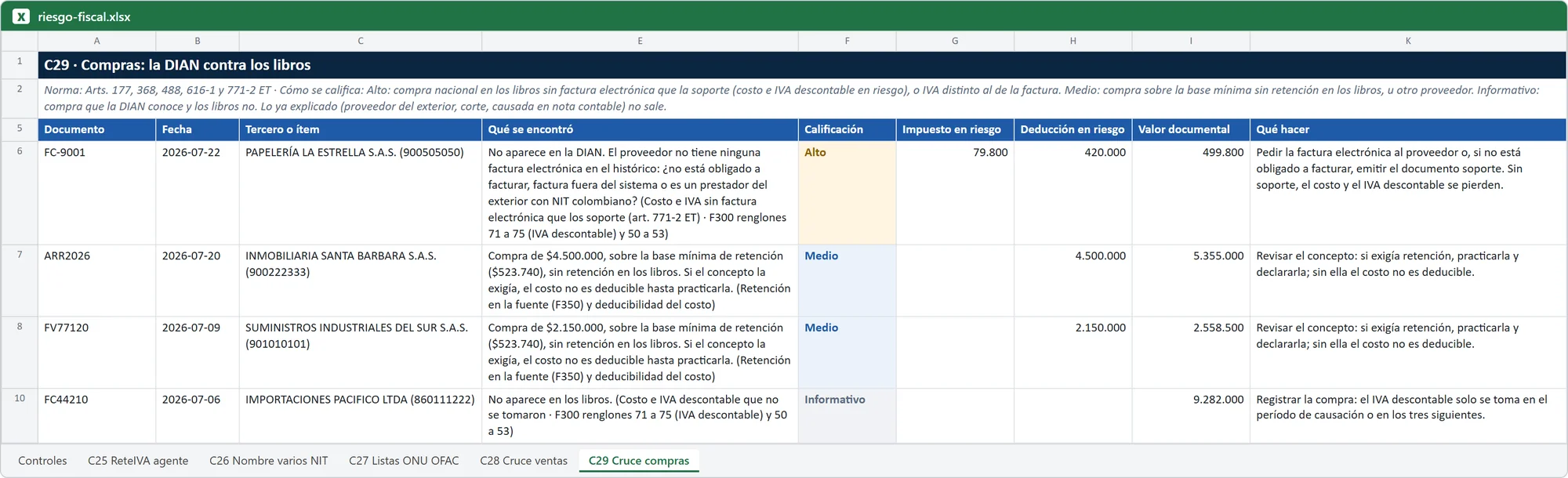
Task: Click the 'Fecha' header cell
Action: (x=197, y=129)
